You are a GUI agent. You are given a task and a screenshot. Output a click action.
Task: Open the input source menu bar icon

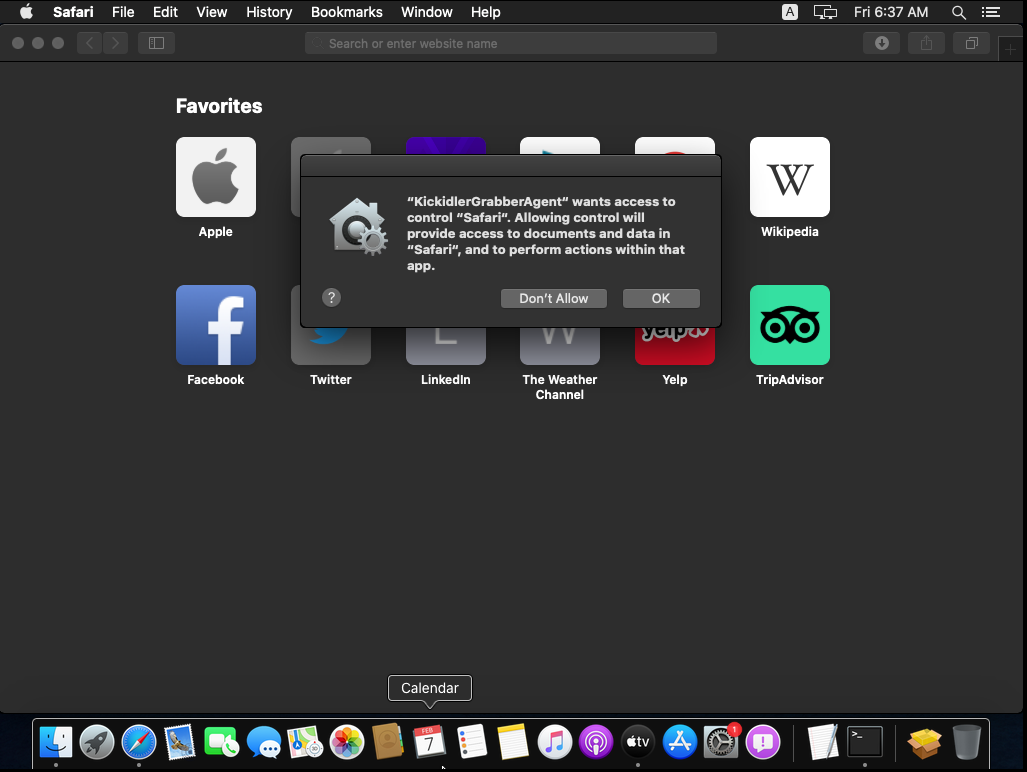pyautogui.click(x=790, y=12)
